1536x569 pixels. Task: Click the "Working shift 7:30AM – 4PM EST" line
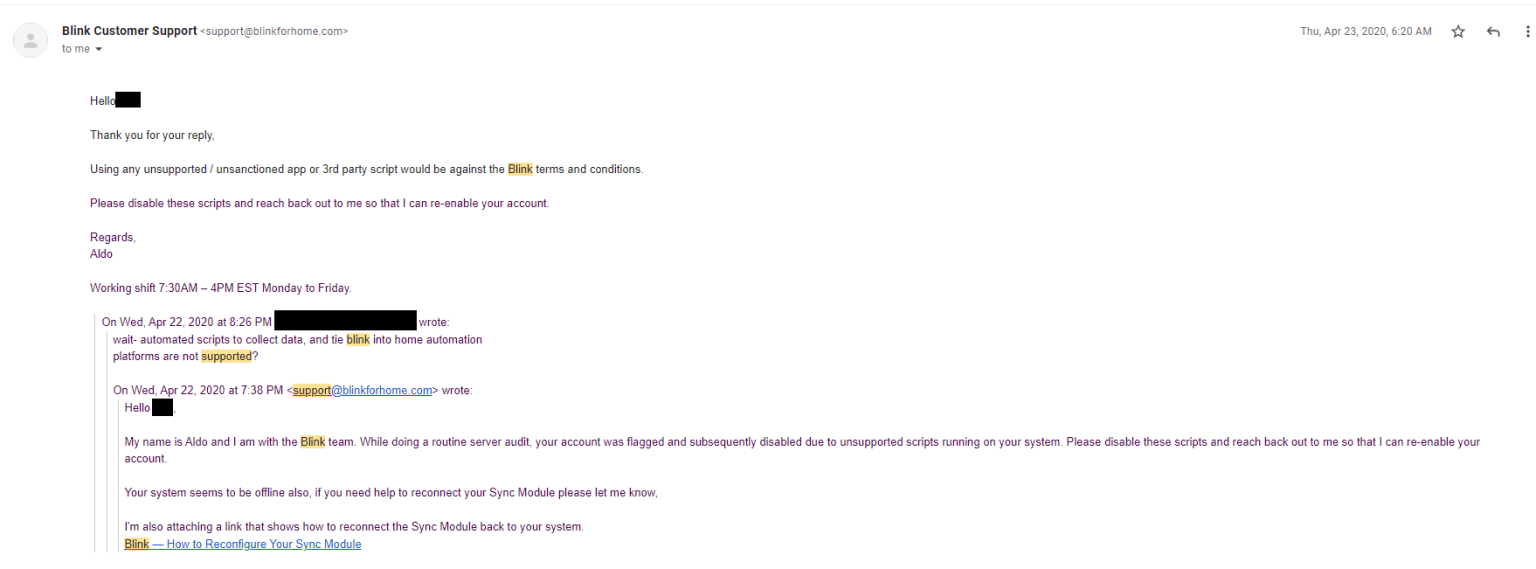(x=220, y=288)
